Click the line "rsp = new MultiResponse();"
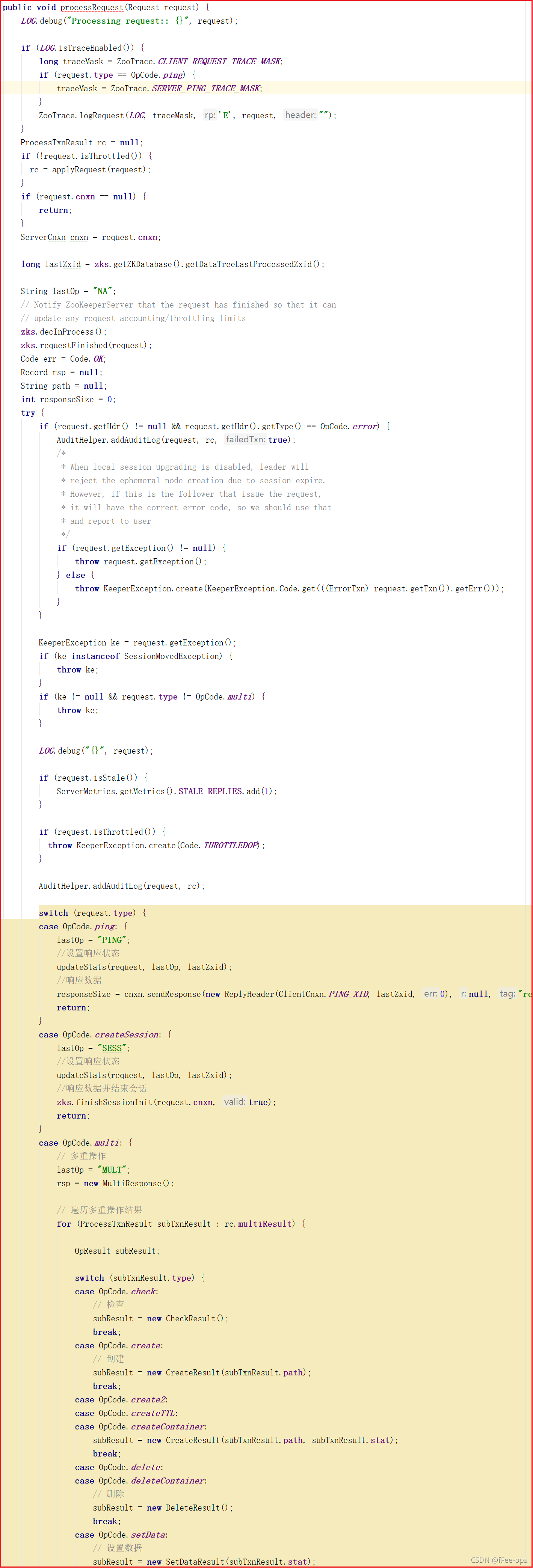The width and height of the screenshot is (533, 1568). coord(116,1183)
